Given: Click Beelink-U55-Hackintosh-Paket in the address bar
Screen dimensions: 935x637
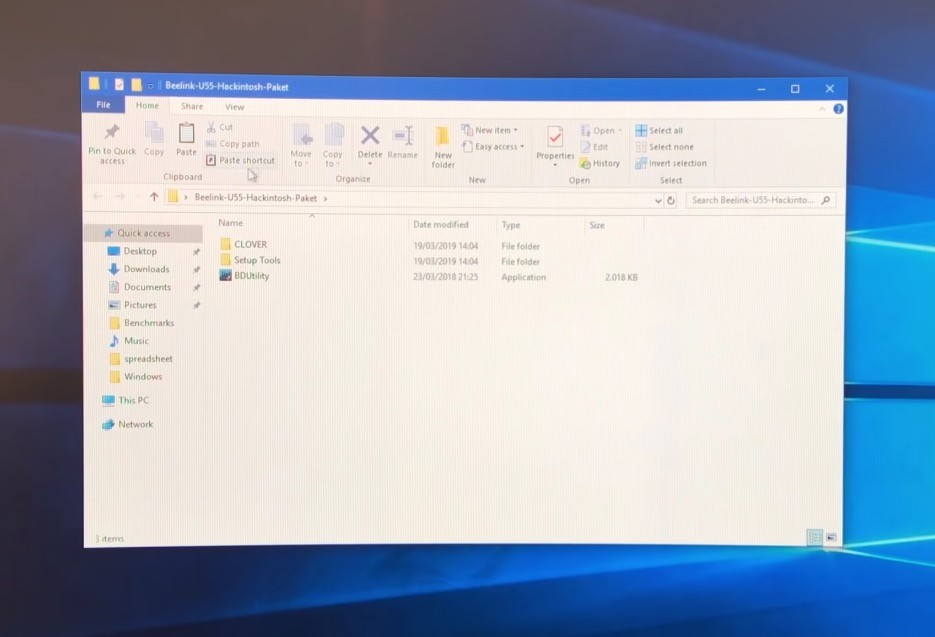Looking at the screenshot, I should [x=256, y=197].
